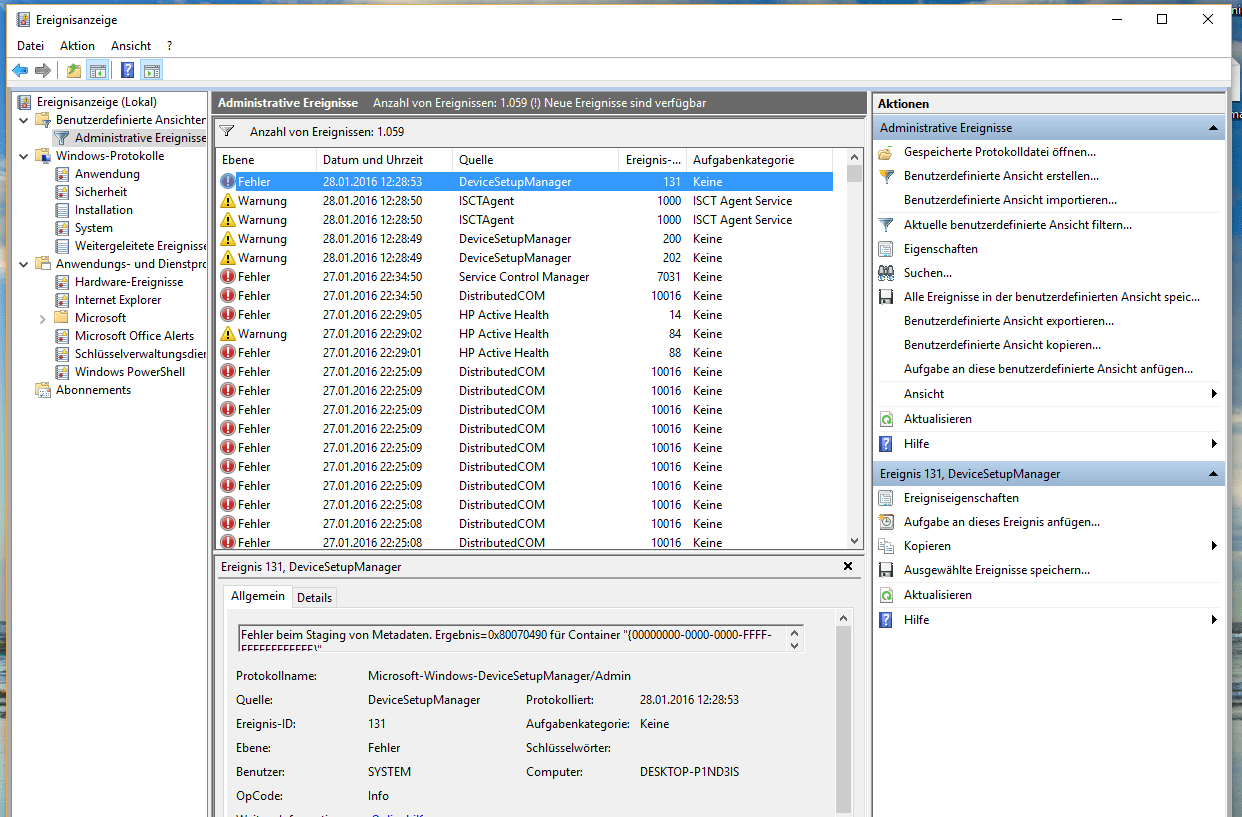
Task: Click Benutzerdefinierte Ansicht exportieren action
Action: point(1008,321)
